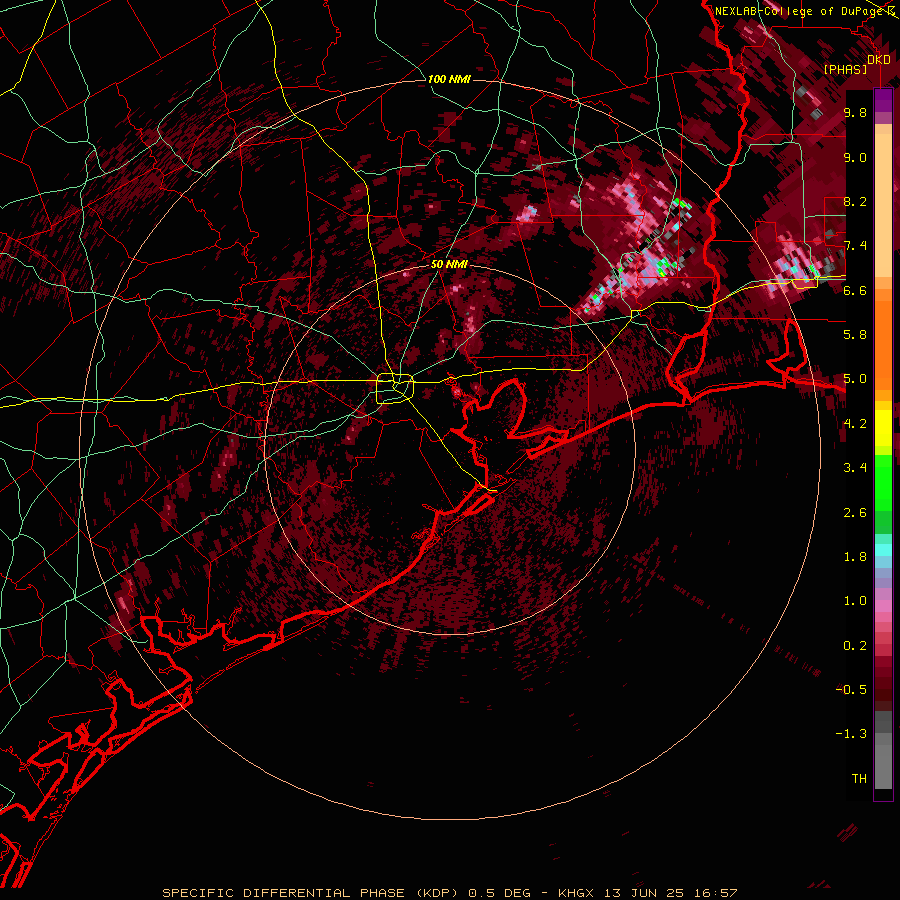Click the DKD unit label above the legend
Screen dimensions: 900x900
[879, 59]
